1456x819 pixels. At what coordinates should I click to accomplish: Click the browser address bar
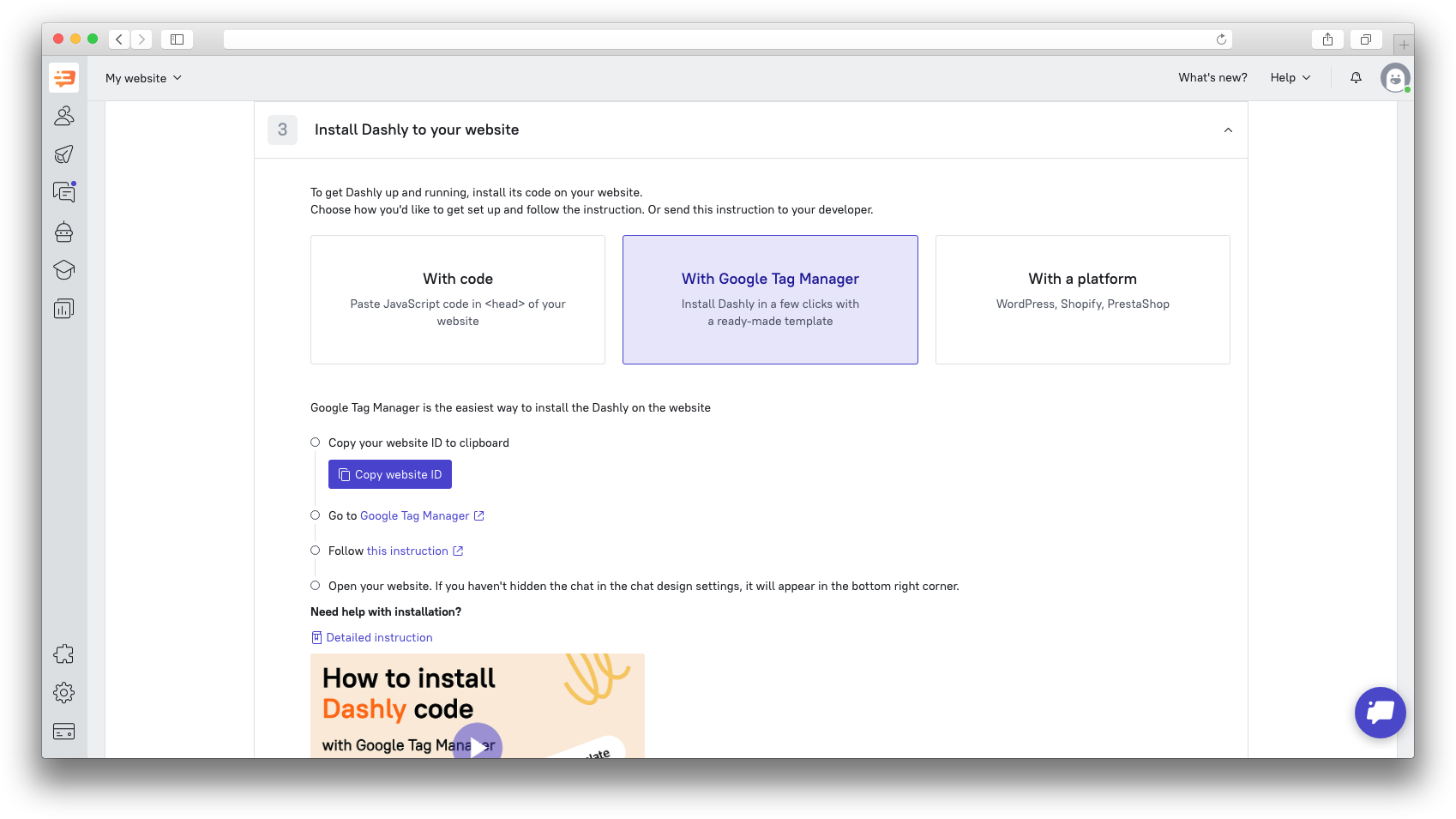coord(727,39)
